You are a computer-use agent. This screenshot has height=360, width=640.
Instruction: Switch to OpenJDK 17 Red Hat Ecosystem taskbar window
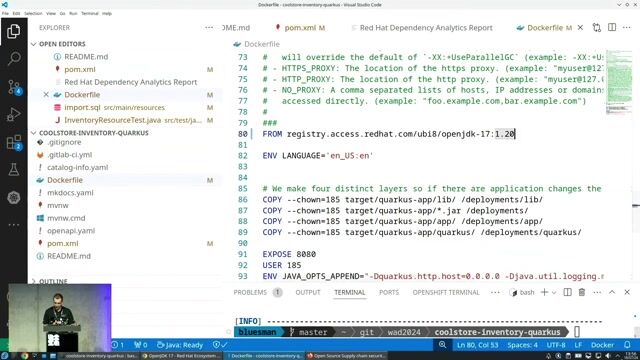[182, 356]
